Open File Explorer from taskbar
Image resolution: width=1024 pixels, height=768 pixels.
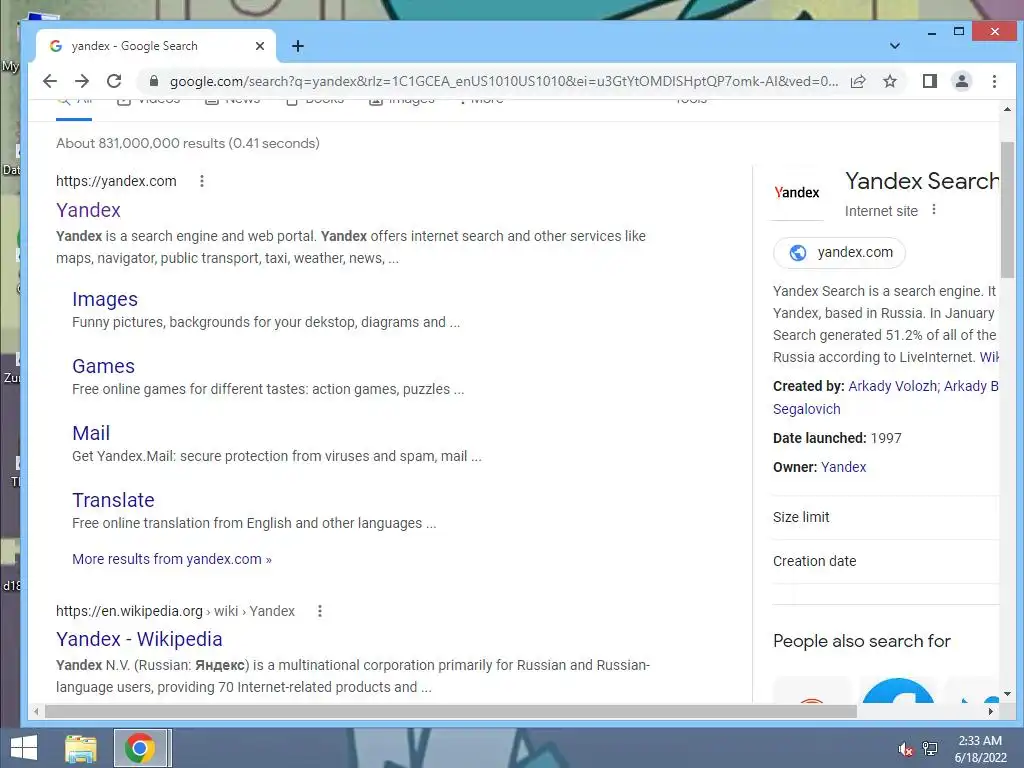80,748
